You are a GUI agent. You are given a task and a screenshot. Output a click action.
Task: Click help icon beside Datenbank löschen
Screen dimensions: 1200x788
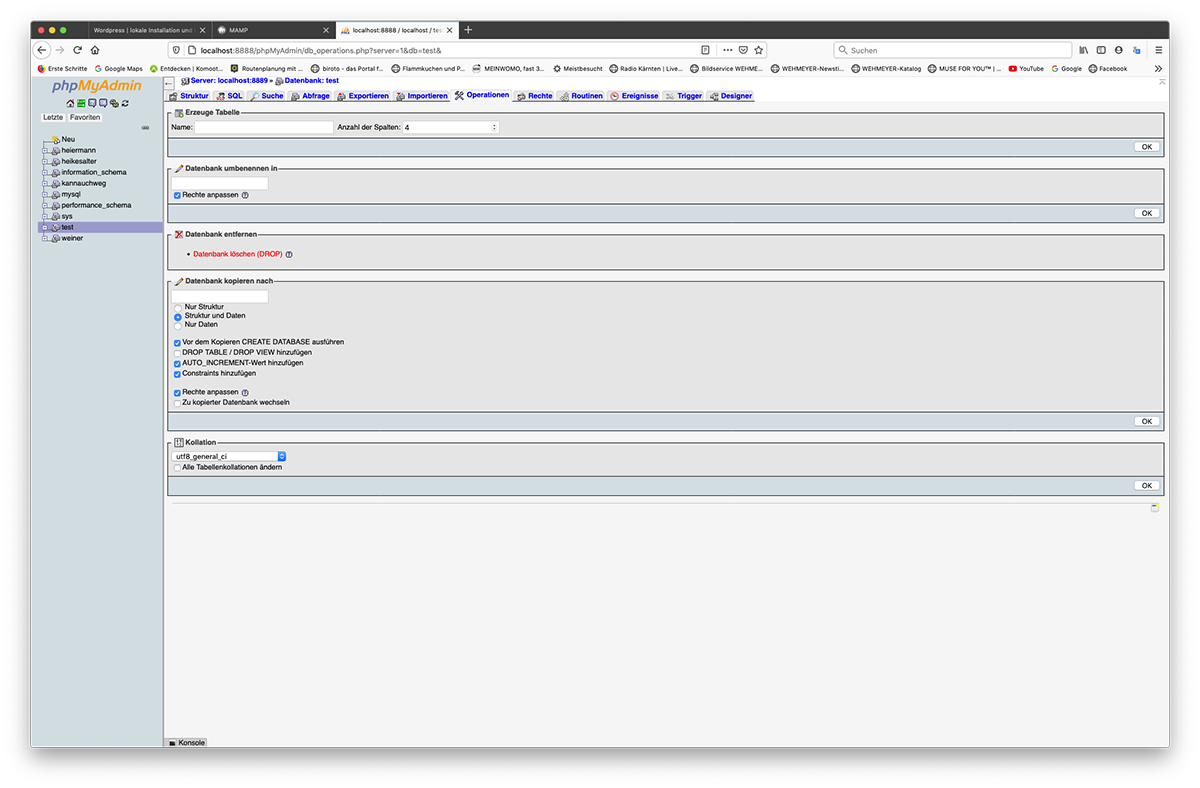click(x=289, y=255)
